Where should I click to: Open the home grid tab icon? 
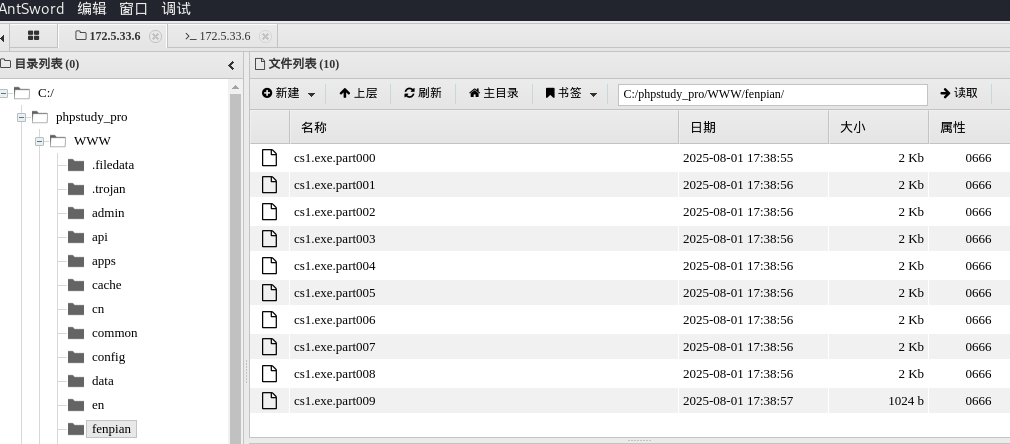coord(33,36)
